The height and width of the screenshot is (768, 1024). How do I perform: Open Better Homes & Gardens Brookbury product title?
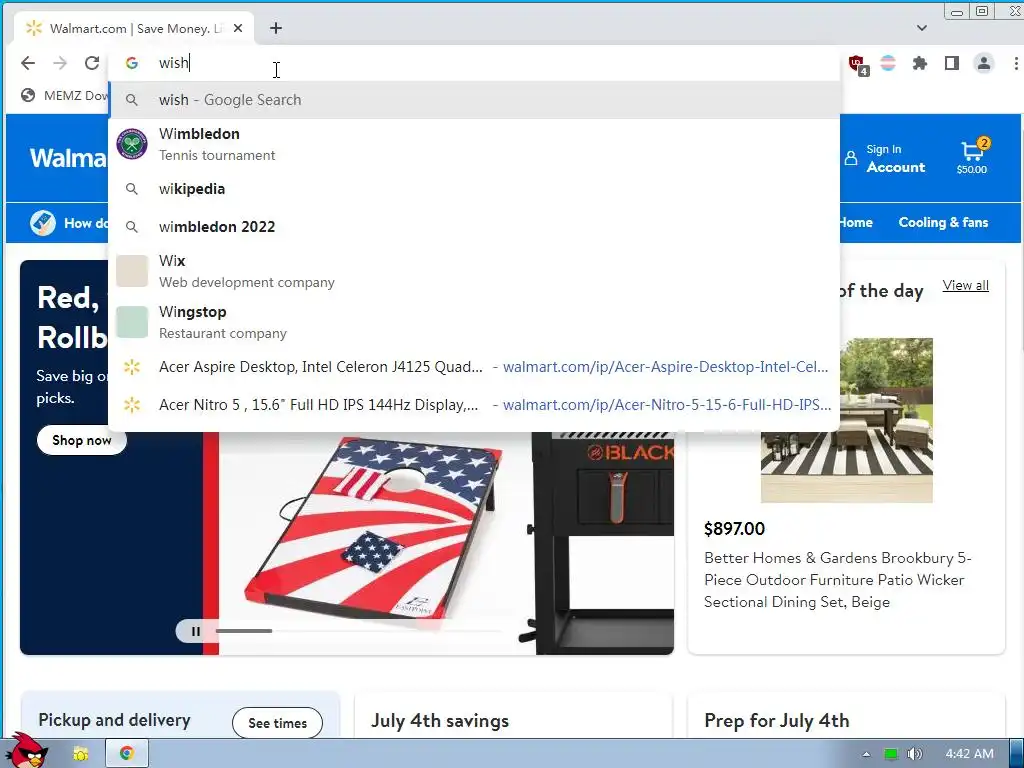pyautogui.click(x=837, y=579)
